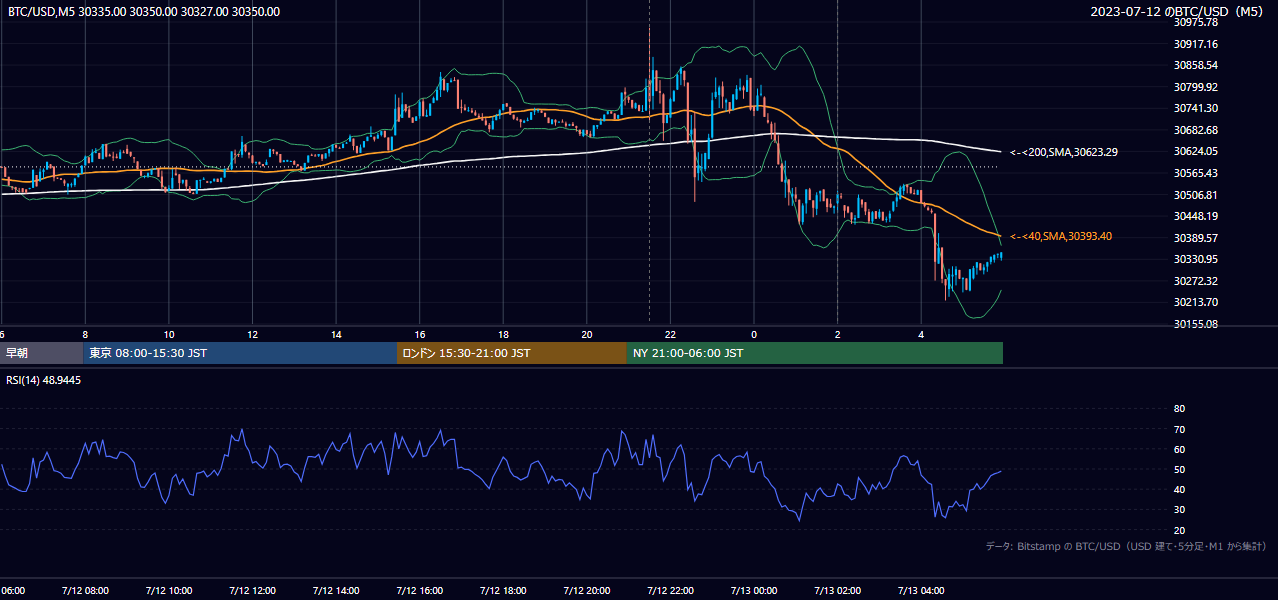Click RSI axis level 70
The width and height of the screenshot is (1278, 600).
click(1179, 429)
